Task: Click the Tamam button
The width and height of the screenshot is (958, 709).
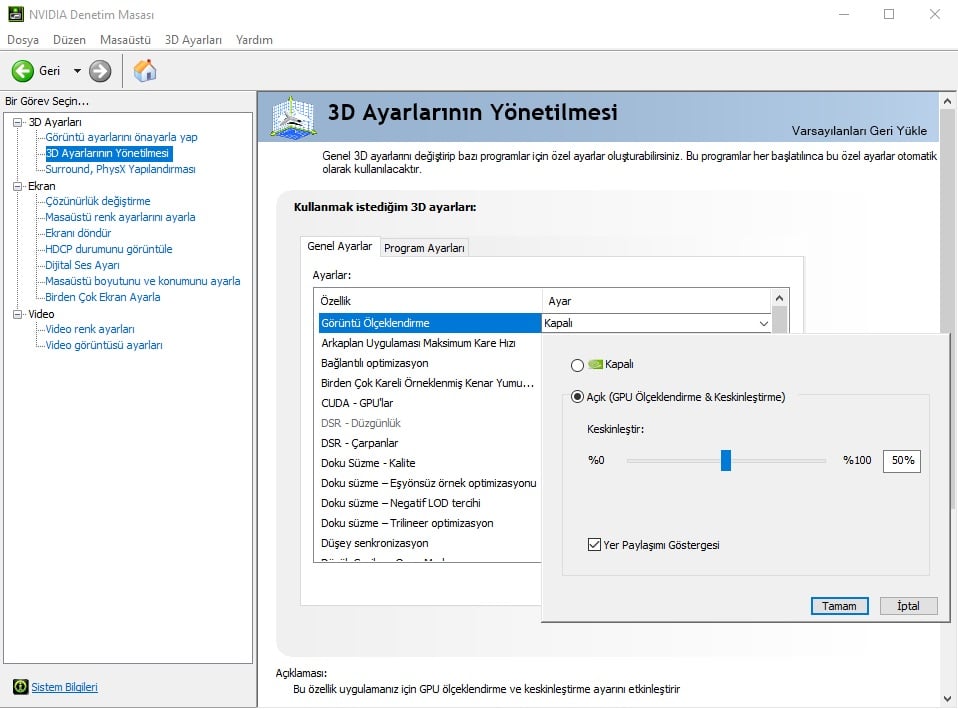Action: 839,606
